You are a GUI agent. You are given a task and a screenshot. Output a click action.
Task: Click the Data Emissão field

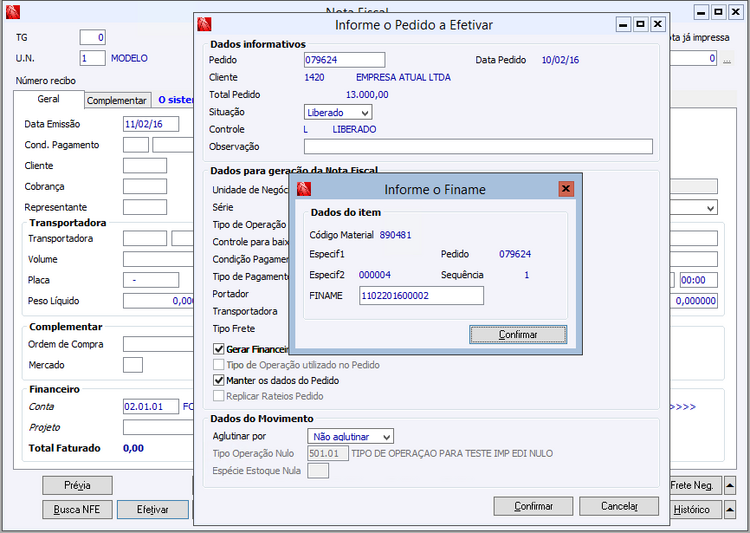pyautogui.click(x=151, y=124)
